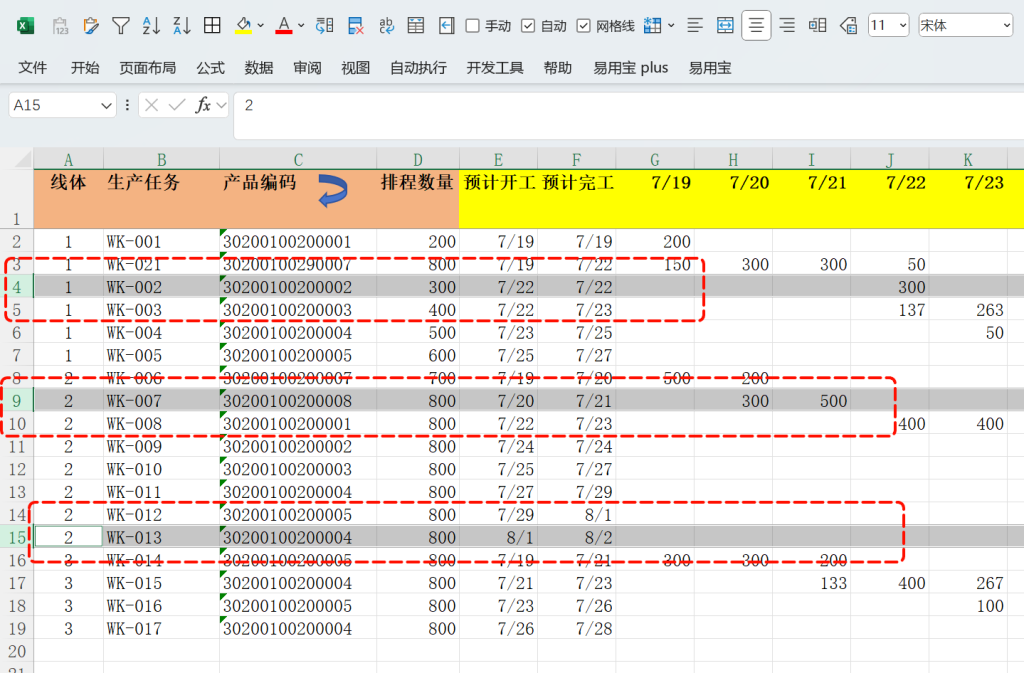Click the paste formatting clipboard icon
This screenshot has height=673, width=1024.
coord(91,26)
